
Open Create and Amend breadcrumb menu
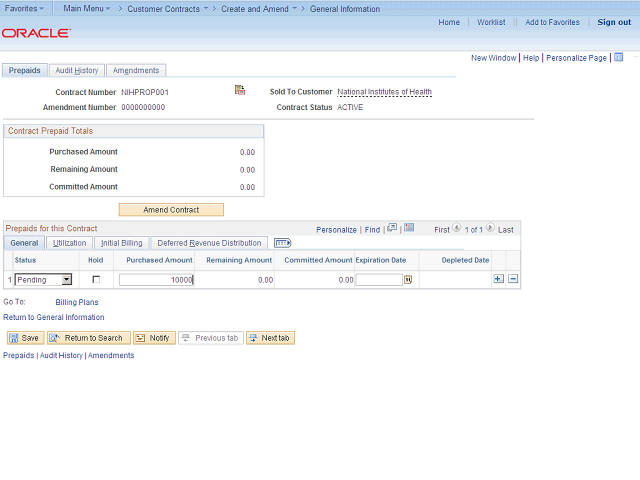click(x=259, y=9)
